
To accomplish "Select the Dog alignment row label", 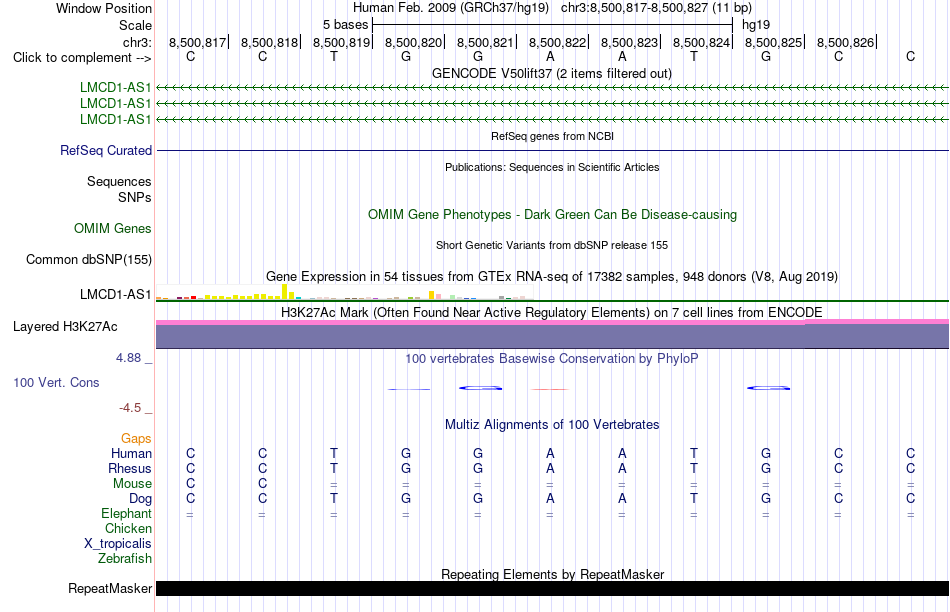I will click(x=140, y=499).
